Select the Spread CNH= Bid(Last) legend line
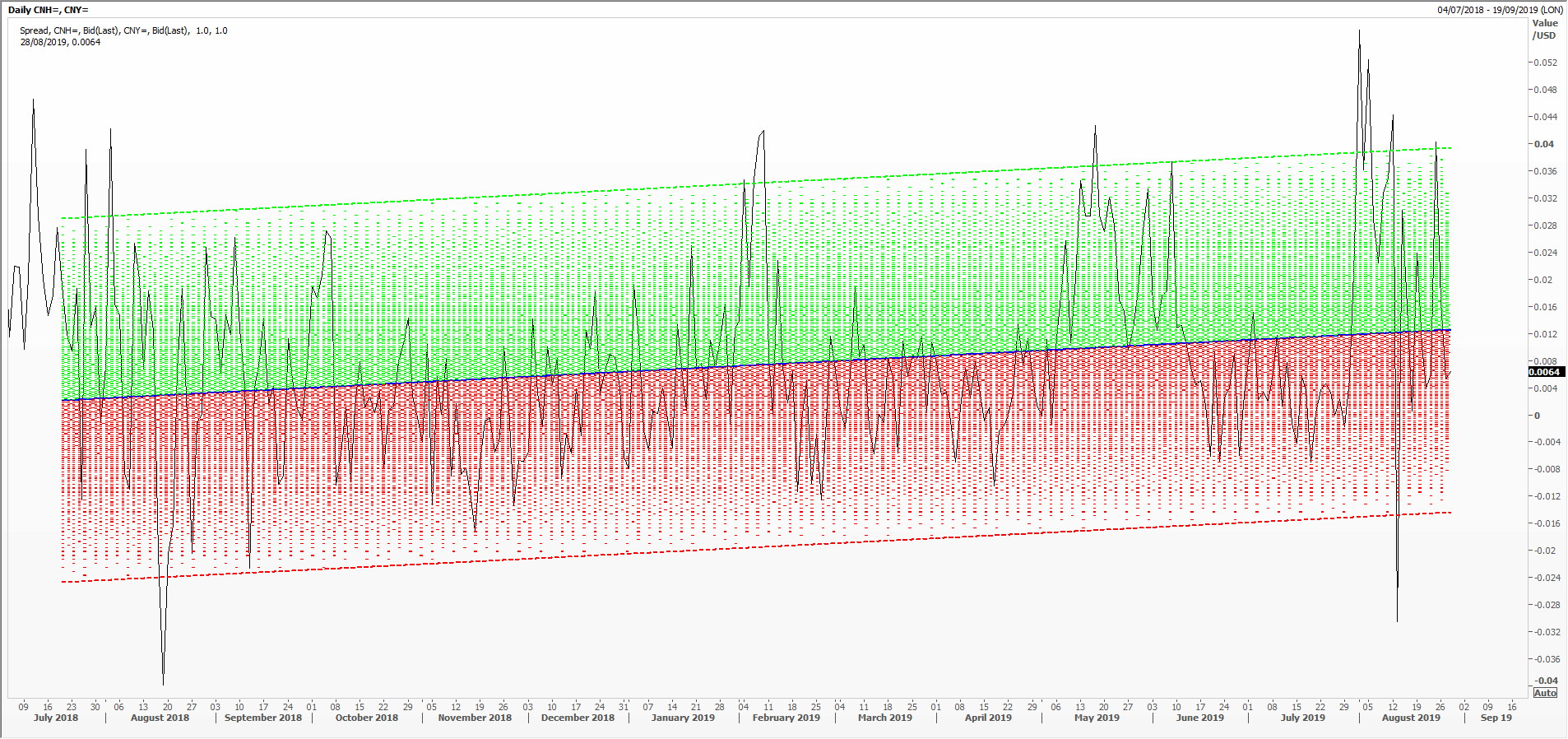Viewport: 1568px width, 739px height. click(x=123, y=30)
